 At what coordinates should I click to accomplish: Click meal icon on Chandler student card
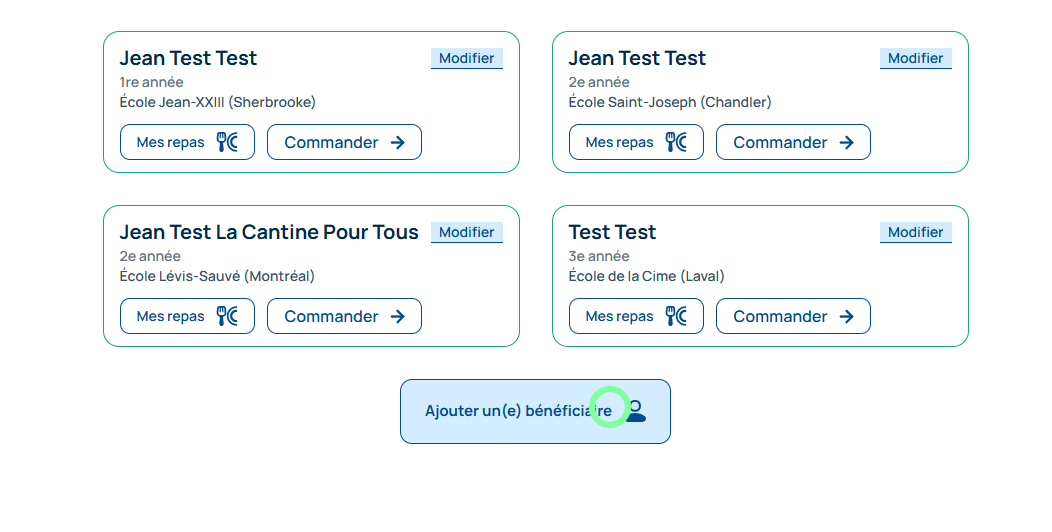click(677, 142)
